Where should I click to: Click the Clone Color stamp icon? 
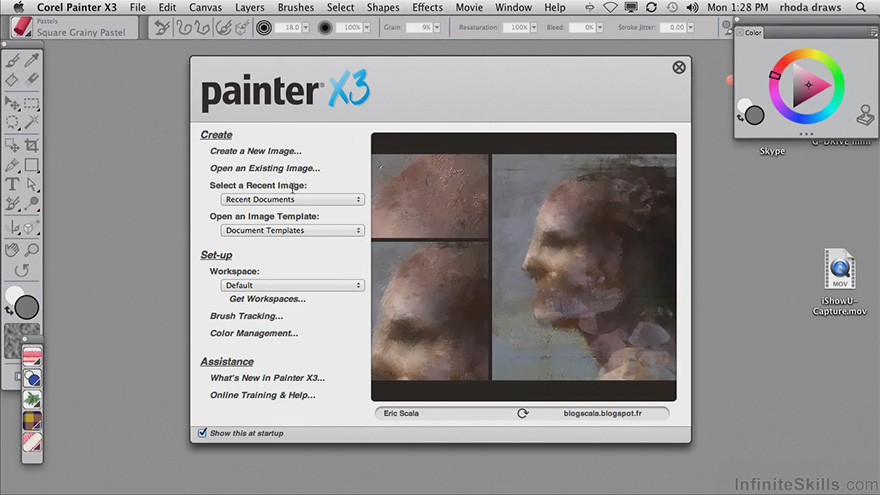point(865,115)
